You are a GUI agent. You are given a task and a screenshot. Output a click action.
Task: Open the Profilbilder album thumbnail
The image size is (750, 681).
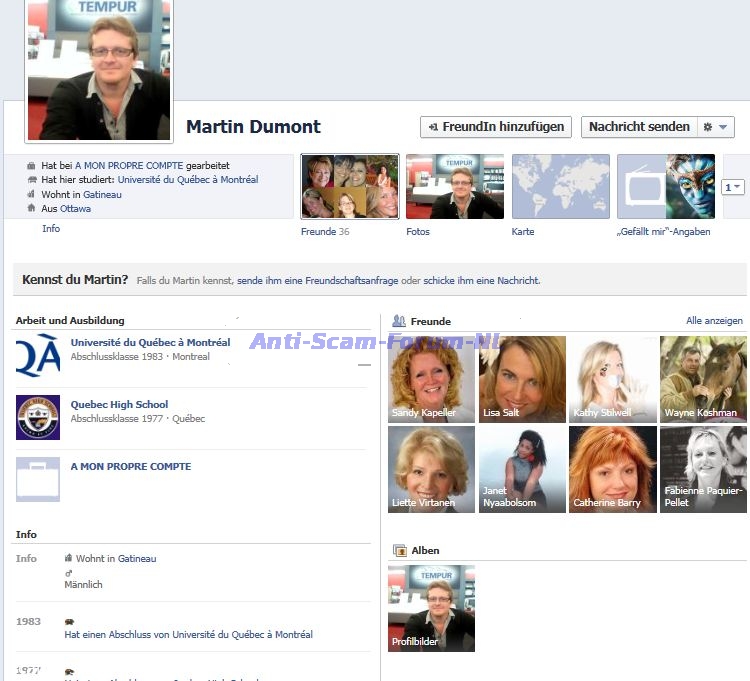click(431, 608)
